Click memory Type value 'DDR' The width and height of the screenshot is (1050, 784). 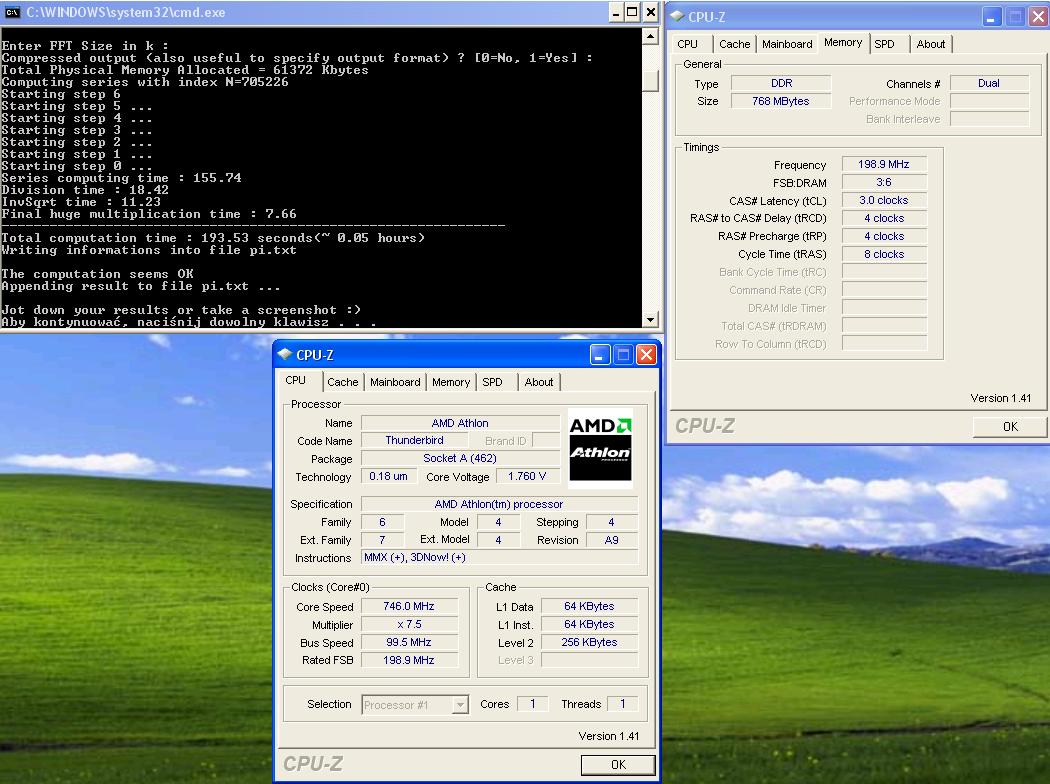point(781,84)
